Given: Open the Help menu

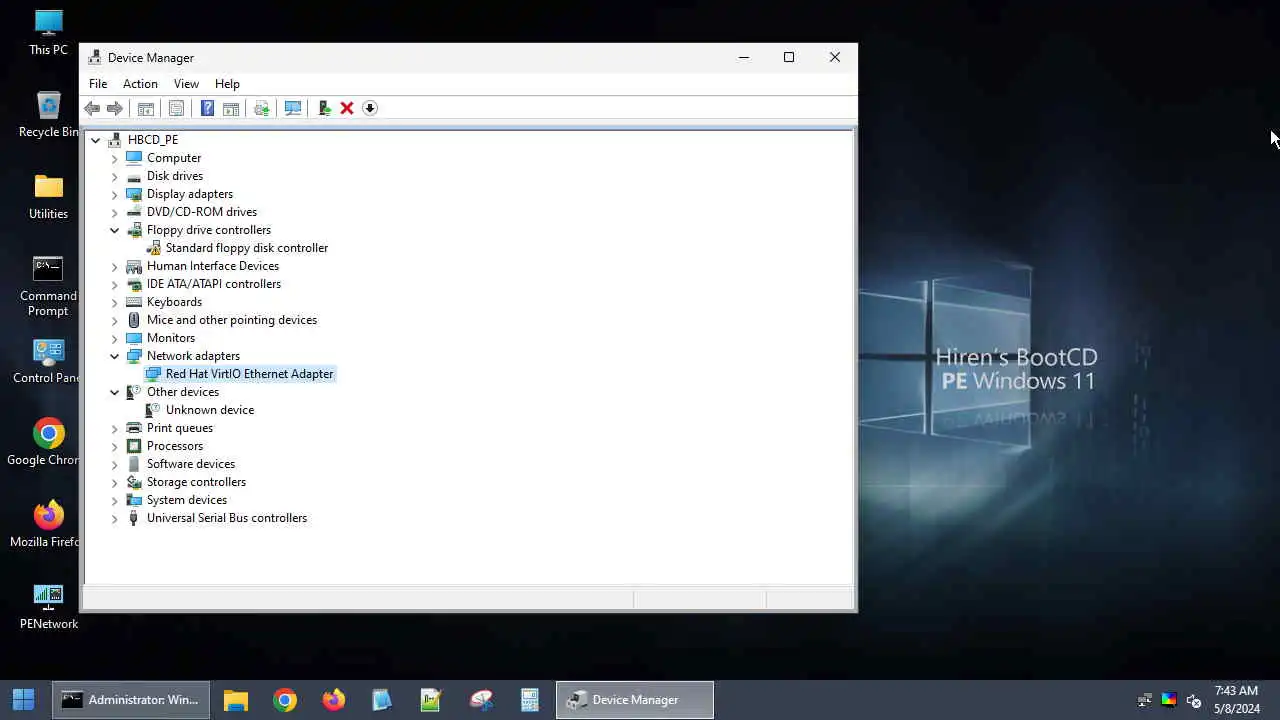Looking at the screenshot, I should tap(227, 84).
